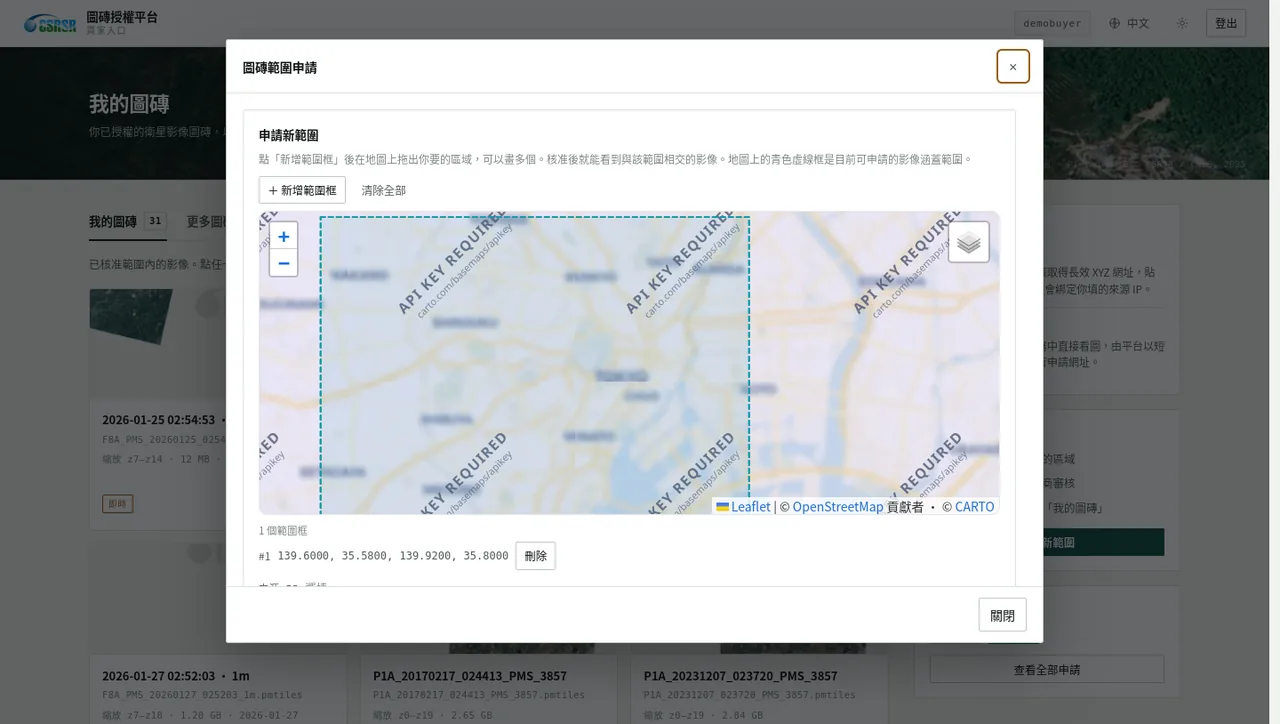The width and height of the screenshot is (1280, 724).
Task: Click the 2026-01-27 02:52:03 card title
Action: pos(176,675)
